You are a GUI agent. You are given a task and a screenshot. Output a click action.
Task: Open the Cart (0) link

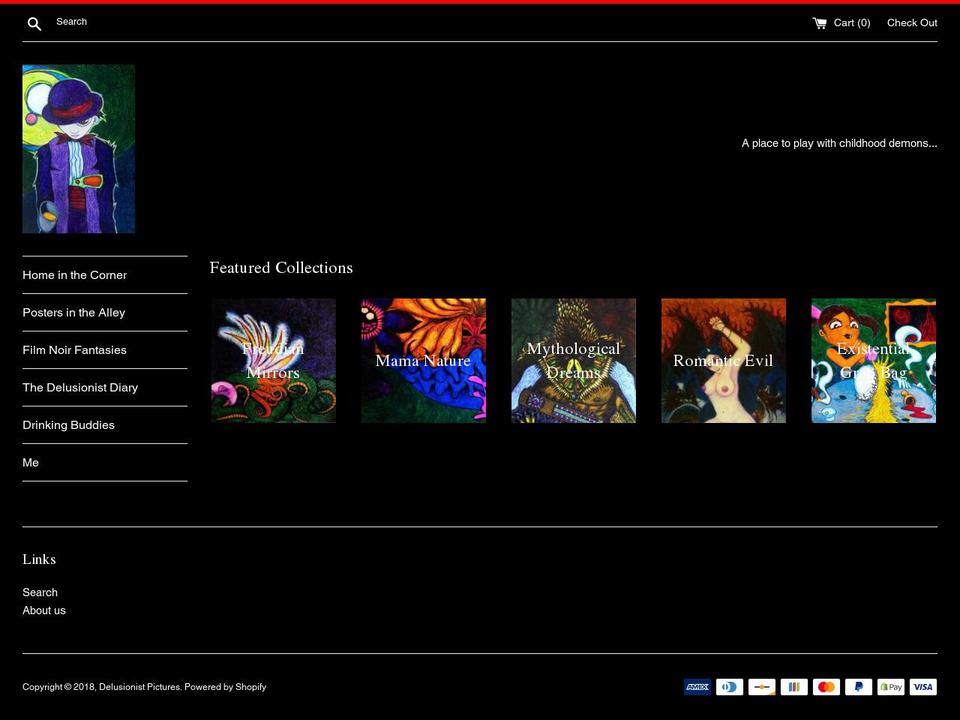pyautogui.click(x=841, y=23)
